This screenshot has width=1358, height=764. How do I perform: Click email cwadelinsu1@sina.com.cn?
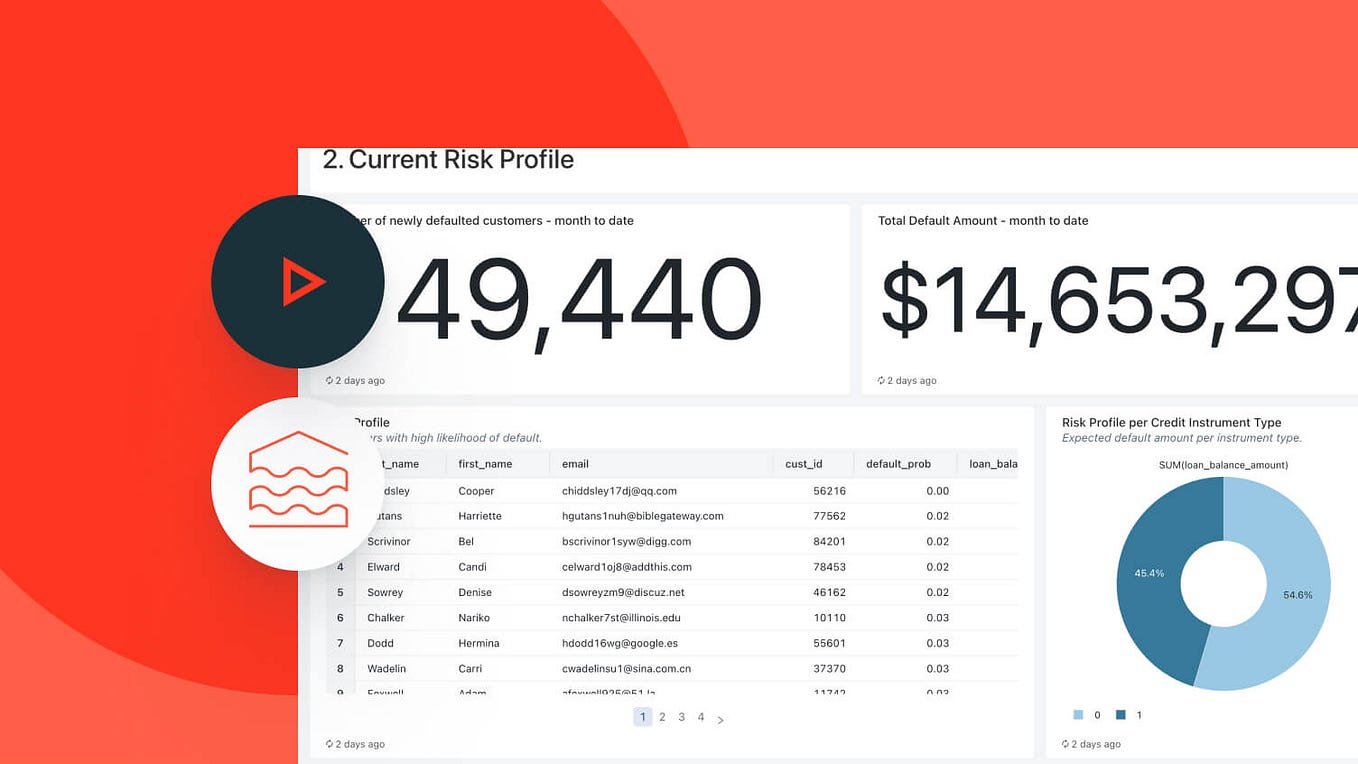(627, 668)
